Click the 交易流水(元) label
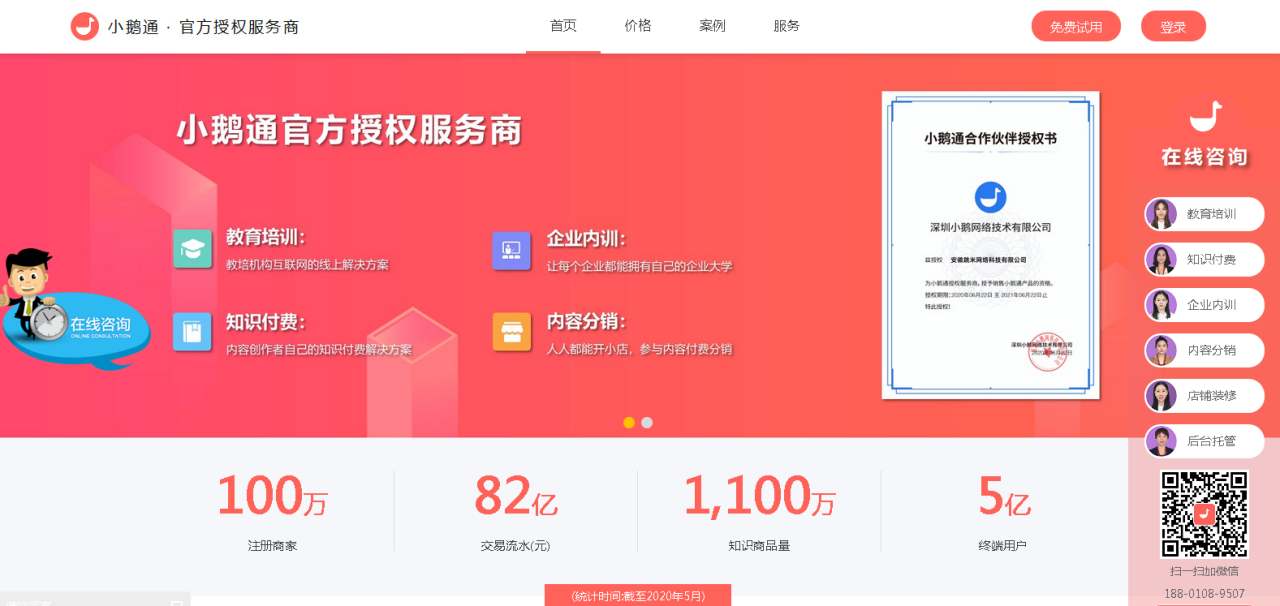The width and height of the screenshot is (1280, 606). 515,546
